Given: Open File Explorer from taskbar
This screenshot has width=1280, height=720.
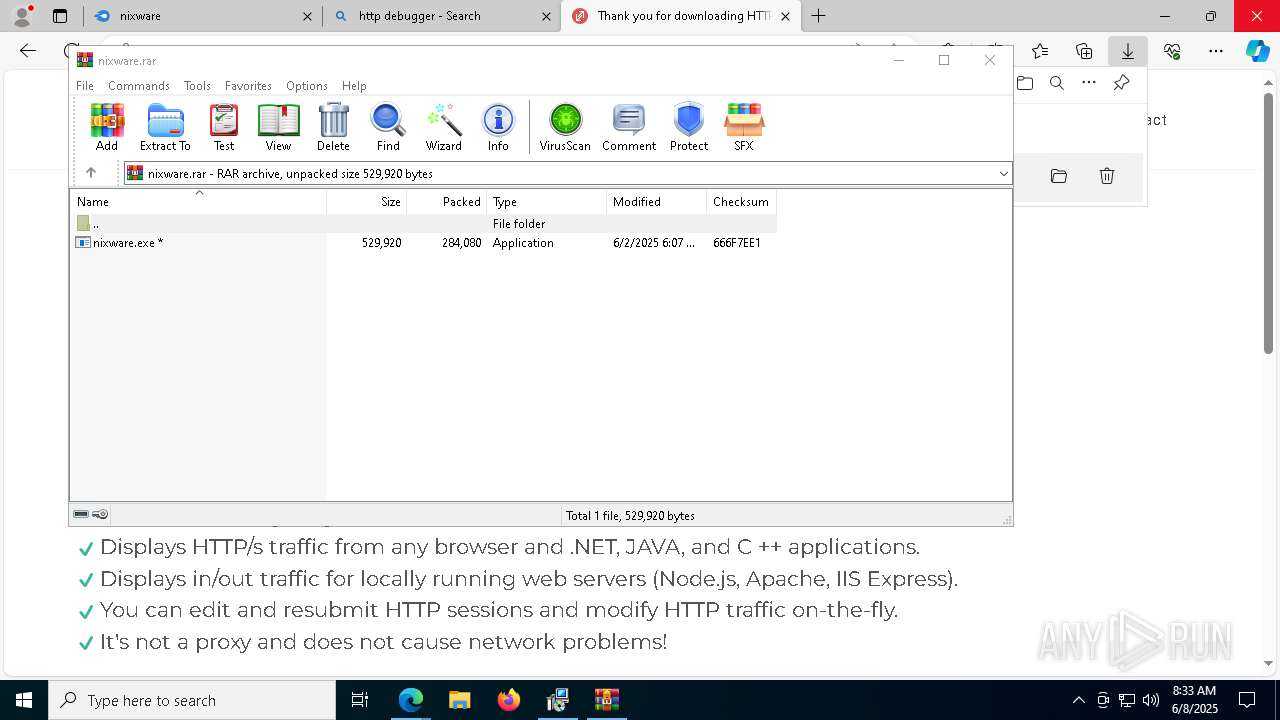Looking at the screenshot, I should coord(460,700).
